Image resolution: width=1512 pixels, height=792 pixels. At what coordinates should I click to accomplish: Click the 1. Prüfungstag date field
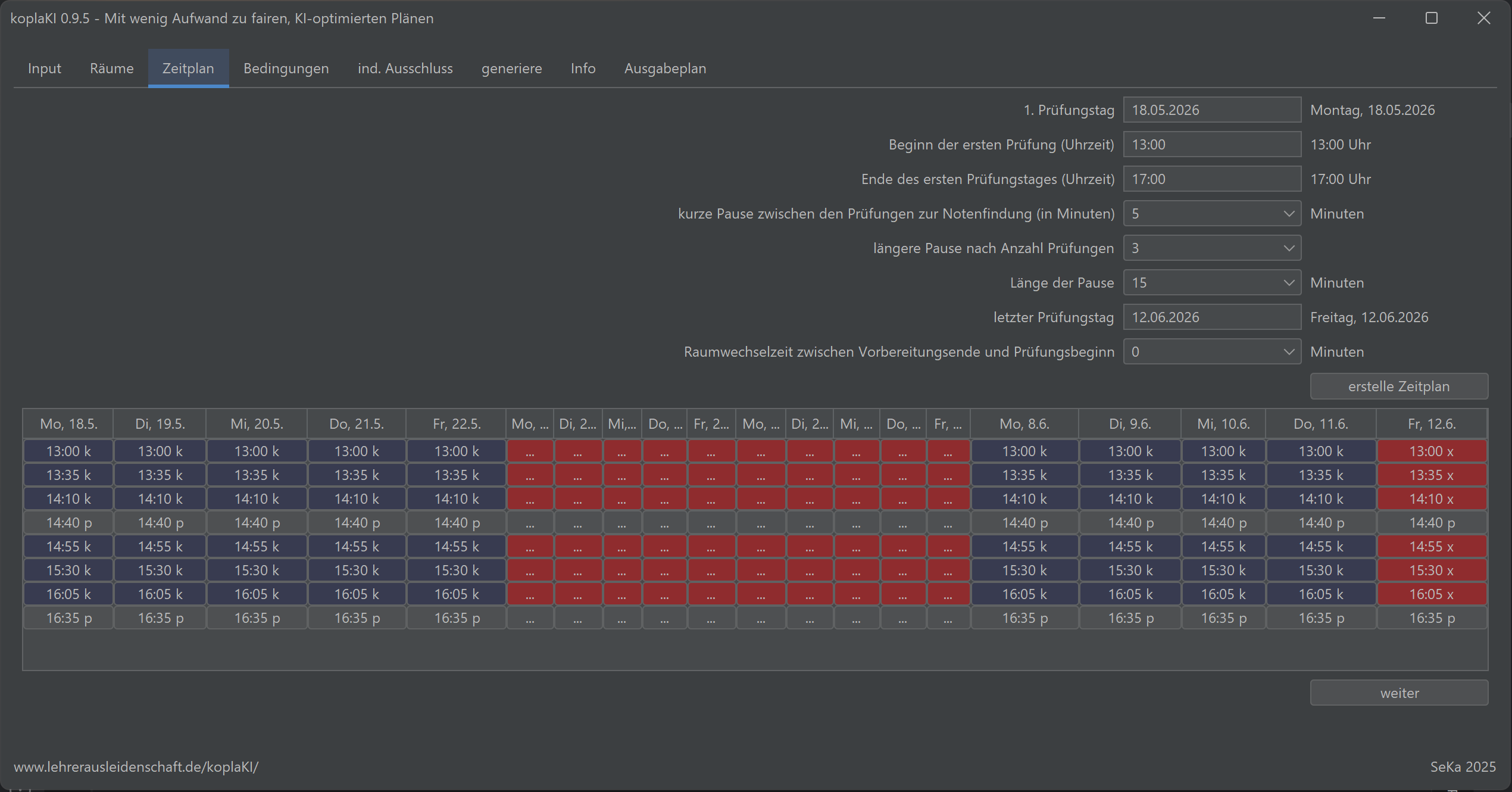(x=1211, y=110)
